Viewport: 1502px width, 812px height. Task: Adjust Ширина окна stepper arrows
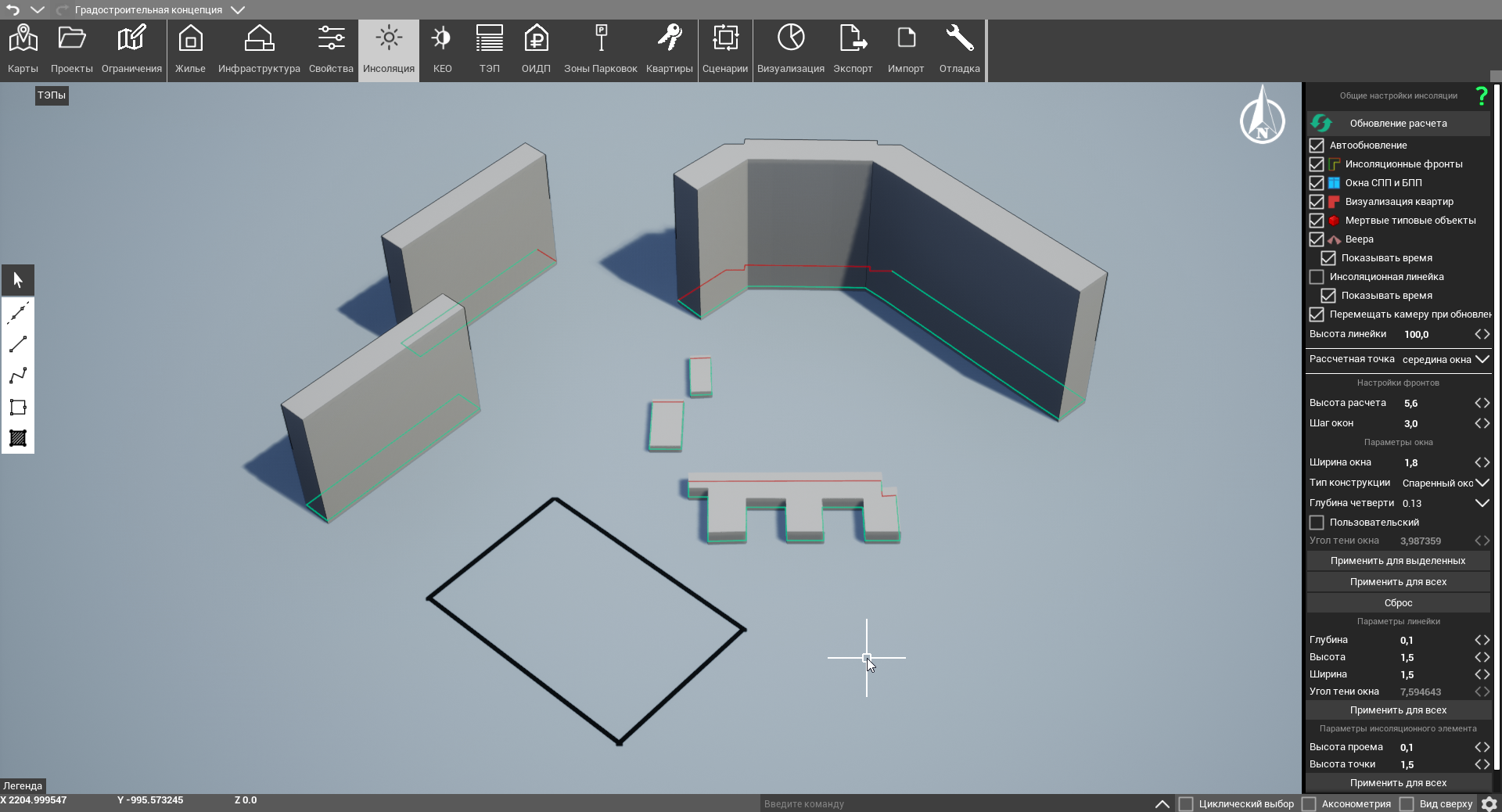(x=1482, y=462)
